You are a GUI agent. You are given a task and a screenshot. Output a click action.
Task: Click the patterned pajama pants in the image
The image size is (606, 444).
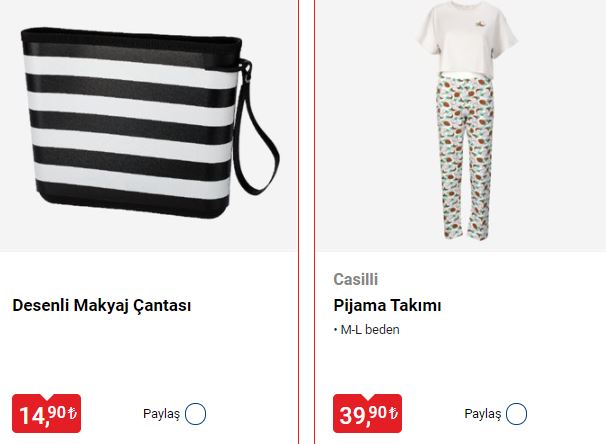tap(465, 158)
